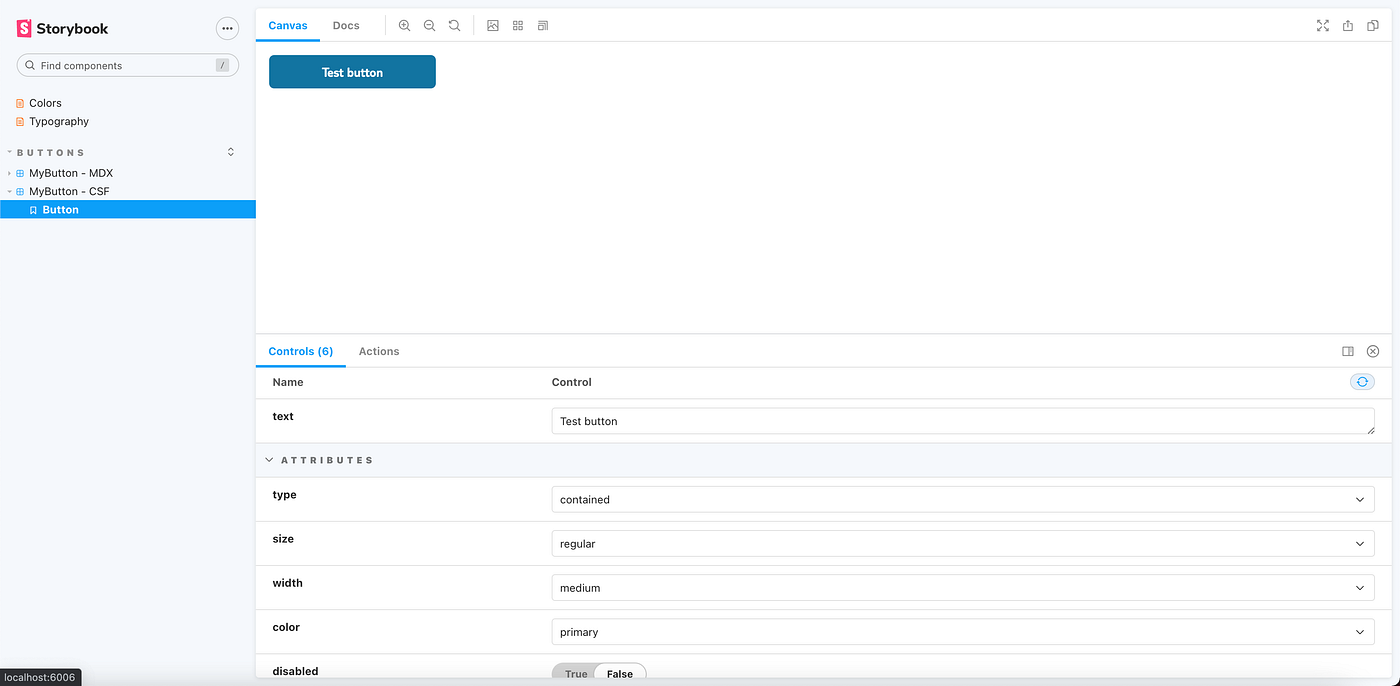Change the addons panel orientation
The image size is (1400, 686).
click(1348, 351)
